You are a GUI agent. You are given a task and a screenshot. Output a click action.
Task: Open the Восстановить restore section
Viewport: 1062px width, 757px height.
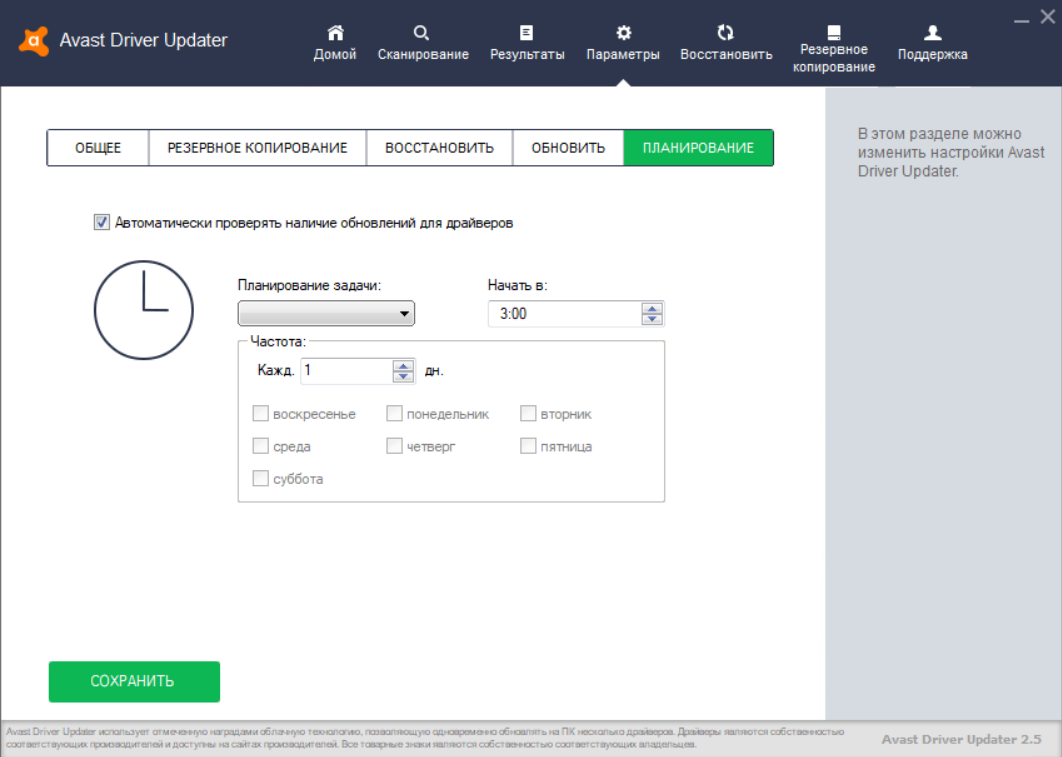726,43
